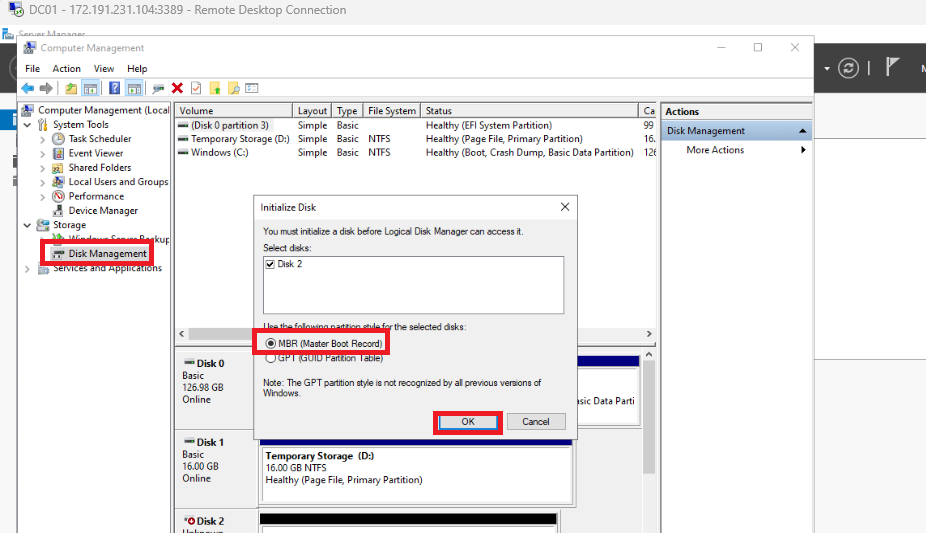
Task: Sort by the Volume column header
Action: point(234,110)
